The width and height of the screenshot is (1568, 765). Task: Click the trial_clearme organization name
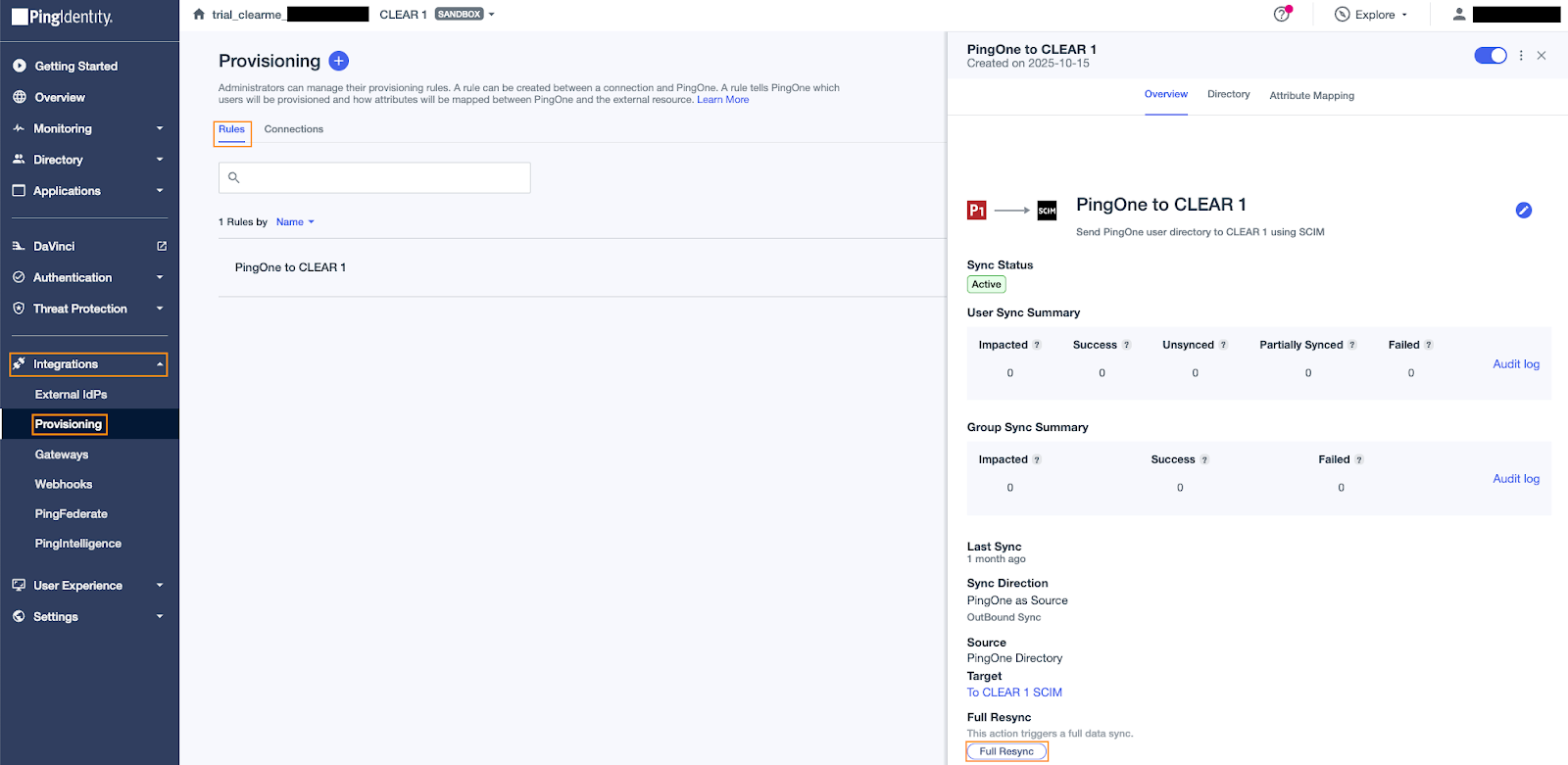click(247, 15)
